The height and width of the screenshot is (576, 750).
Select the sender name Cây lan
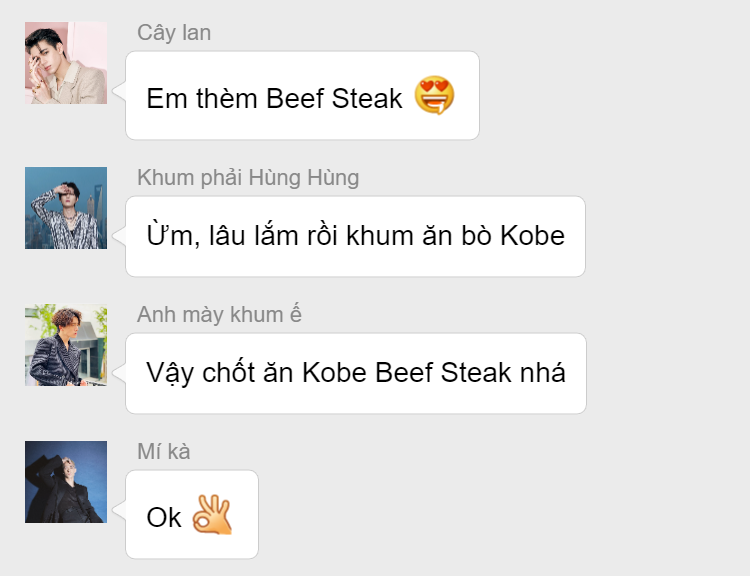point(174,33)
